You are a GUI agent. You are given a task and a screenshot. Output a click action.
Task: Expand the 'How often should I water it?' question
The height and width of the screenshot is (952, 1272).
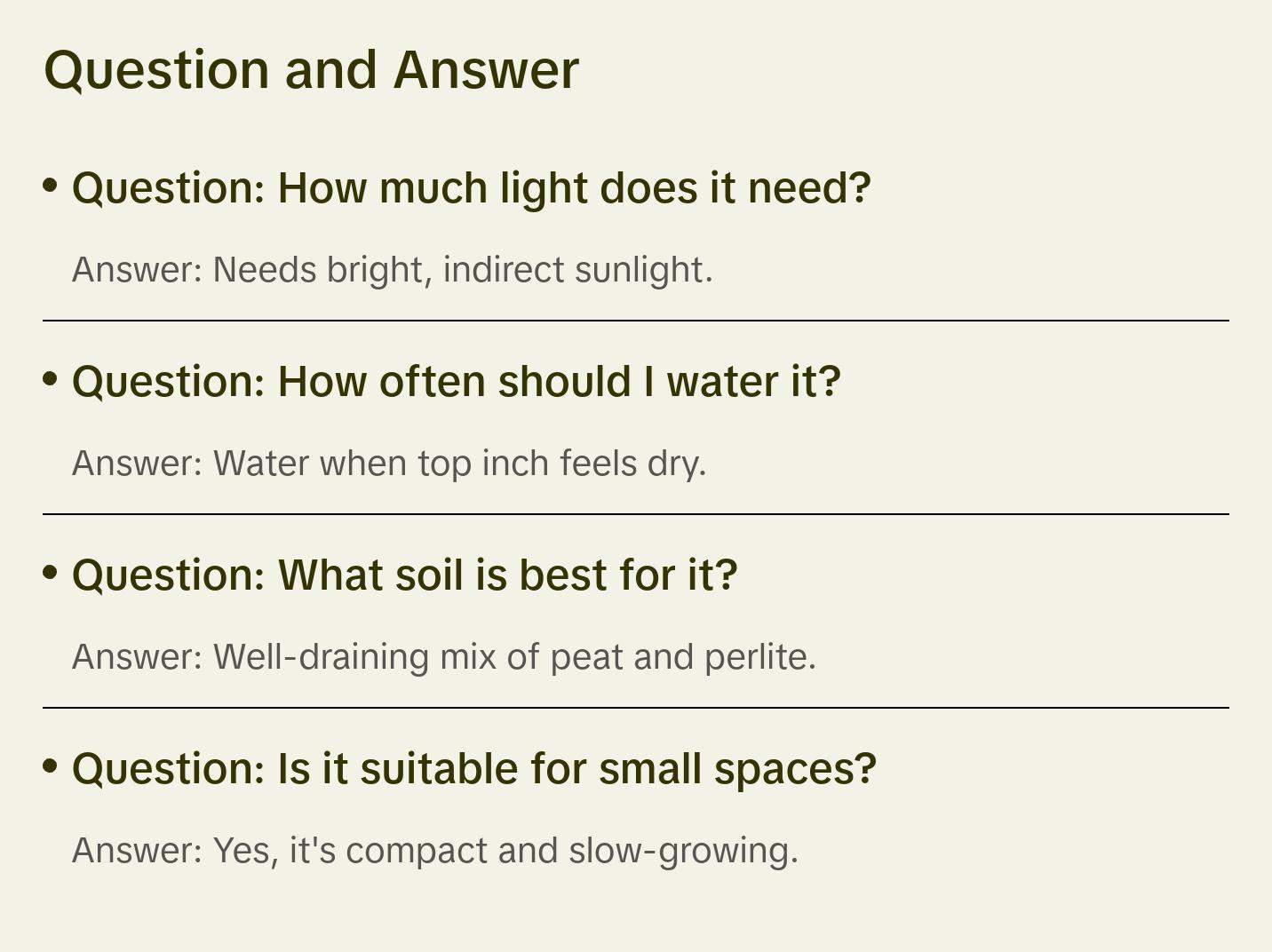[456, 382]
